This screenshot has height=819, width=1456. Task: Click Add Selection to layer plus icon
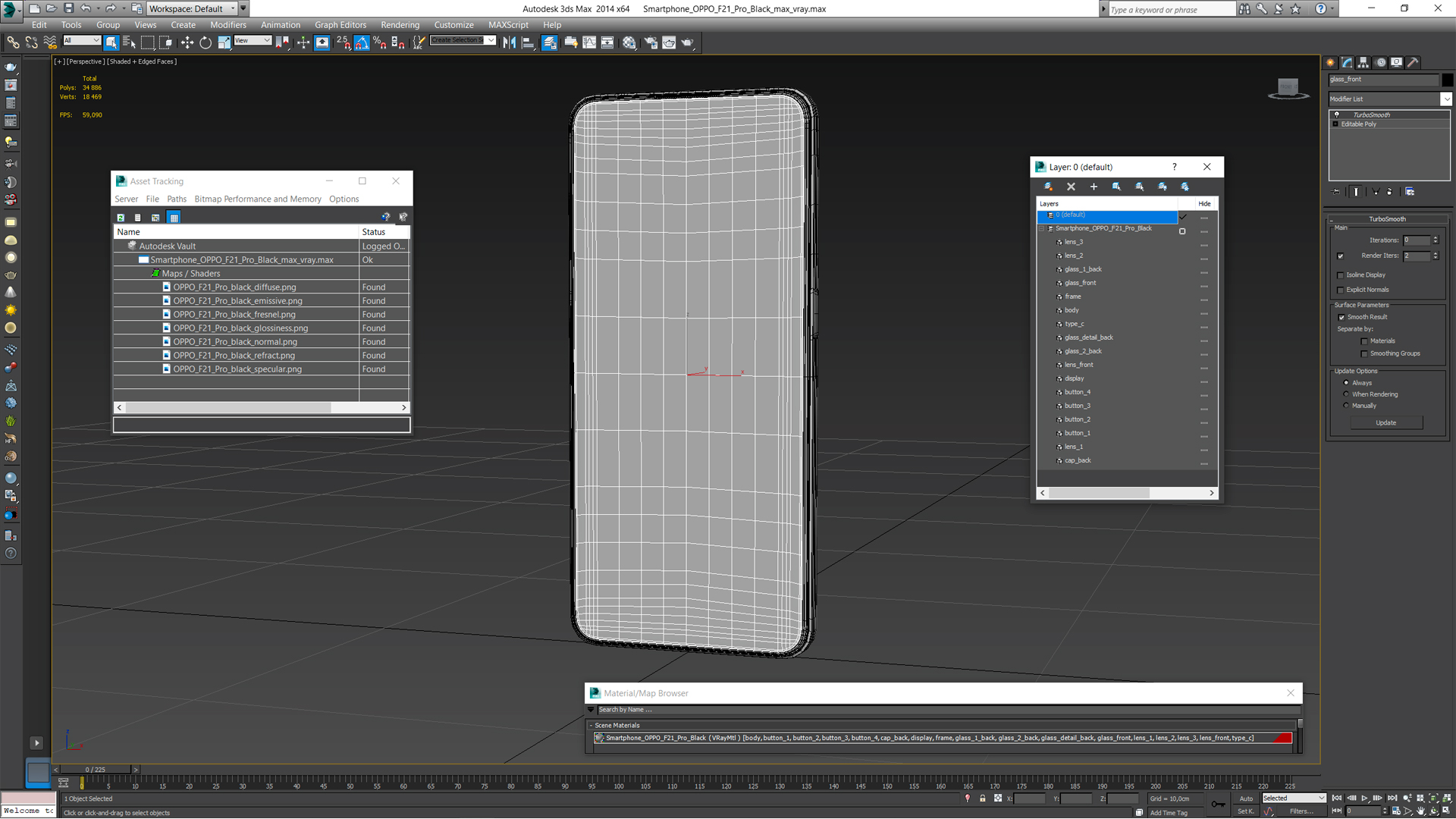(1094, 187)
